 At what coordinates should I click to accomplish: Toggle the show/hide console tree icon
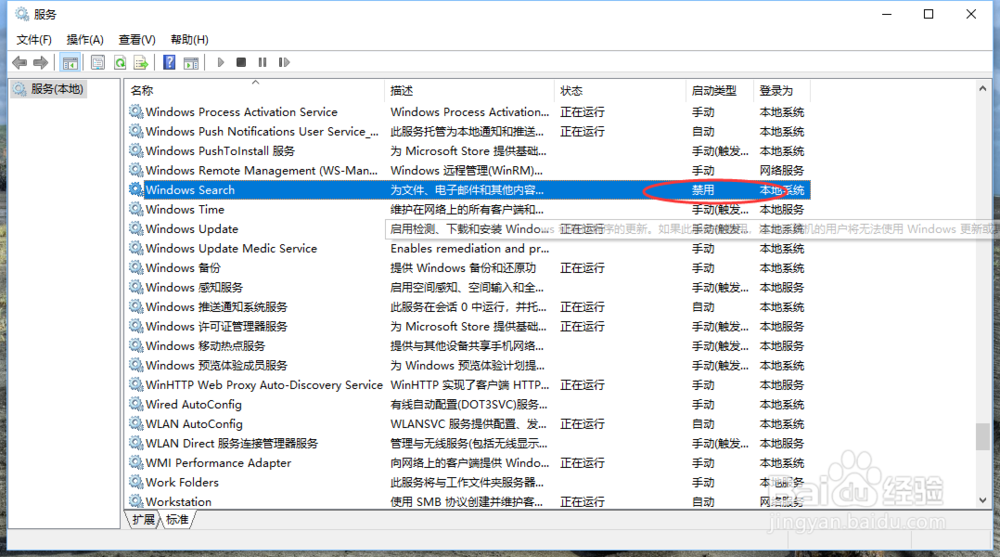click(70, 63)
